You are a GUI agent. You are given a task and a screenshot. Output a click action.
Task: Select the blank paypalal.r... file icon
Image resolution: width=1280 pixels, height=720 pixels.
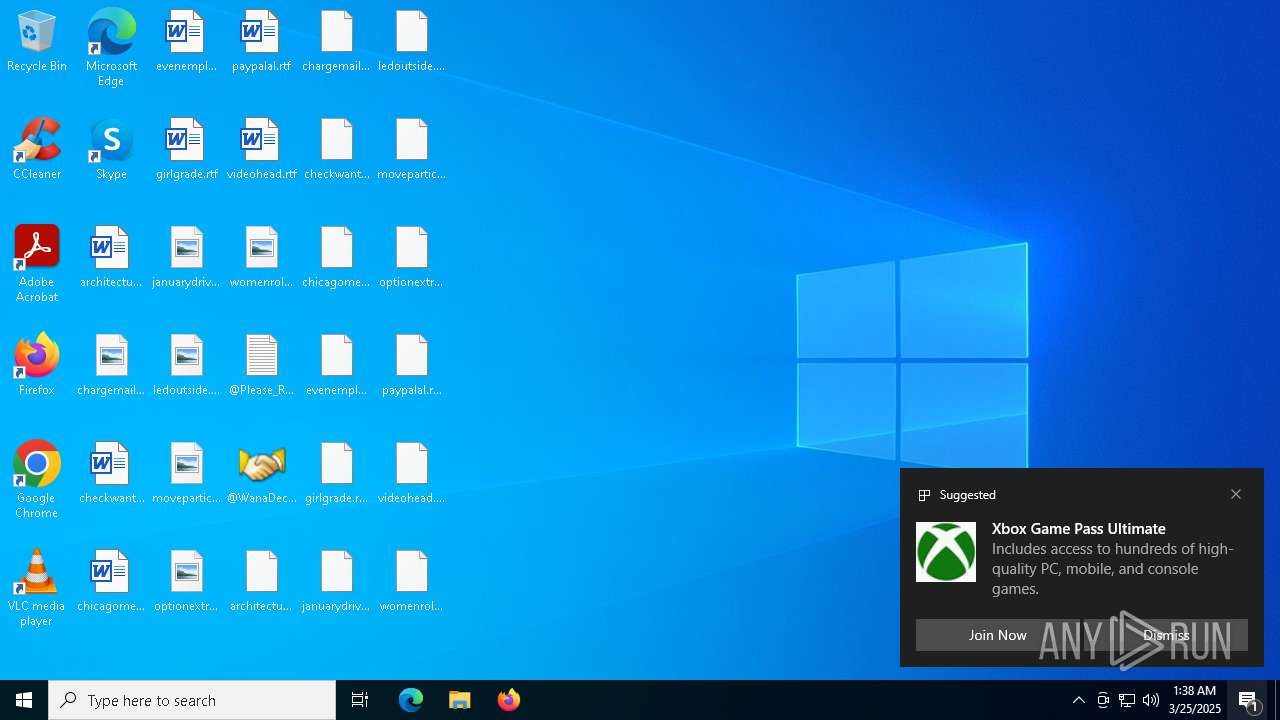(x=412, y=366)
